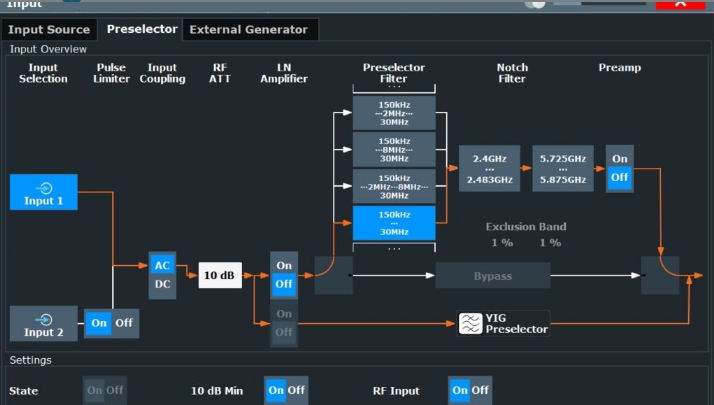The image size is (714, 405).
Task: Click the Bypass path block
Action: (493, 276)
